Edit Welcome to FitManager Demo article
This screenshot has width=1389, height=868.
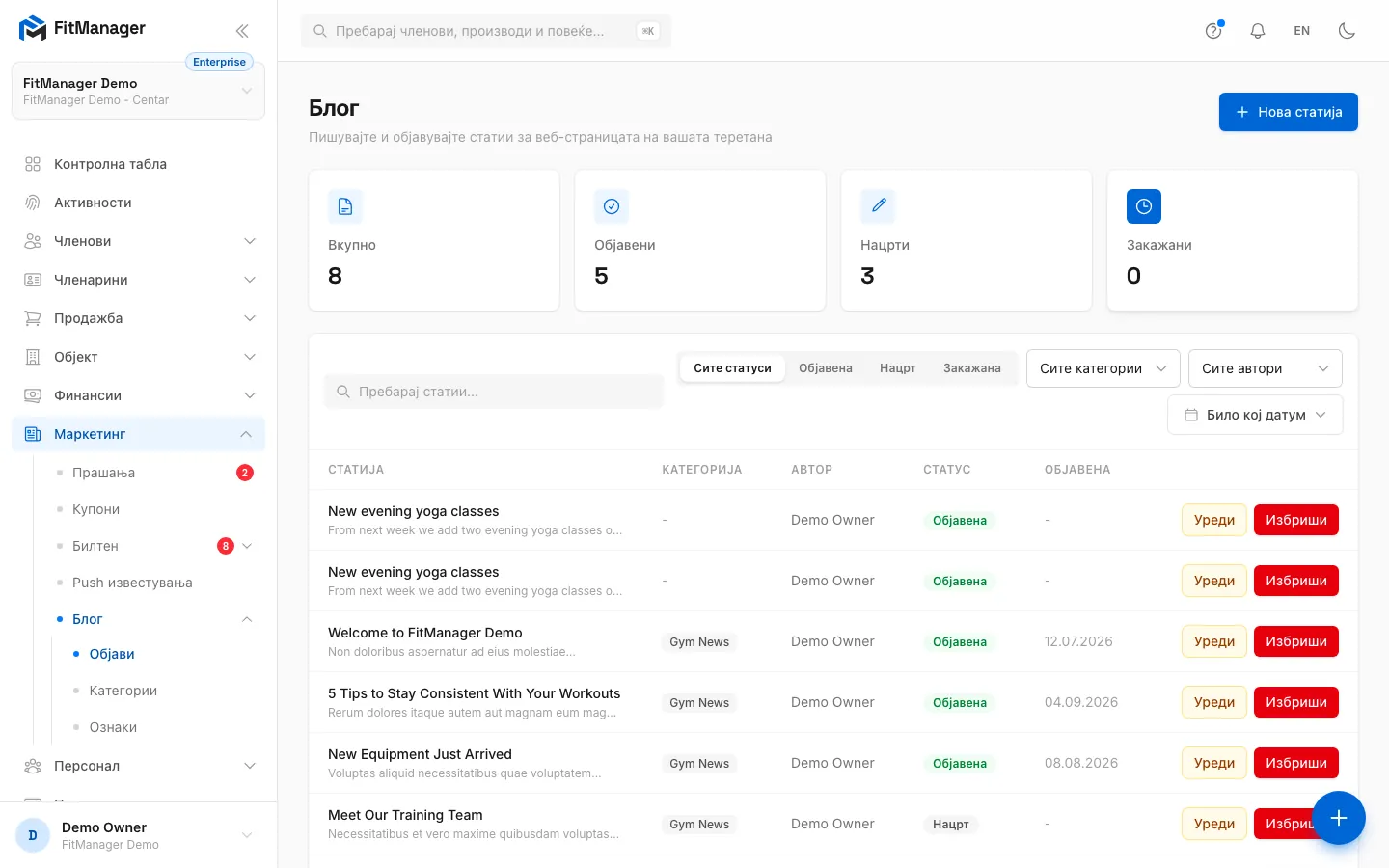(1214, 641)
